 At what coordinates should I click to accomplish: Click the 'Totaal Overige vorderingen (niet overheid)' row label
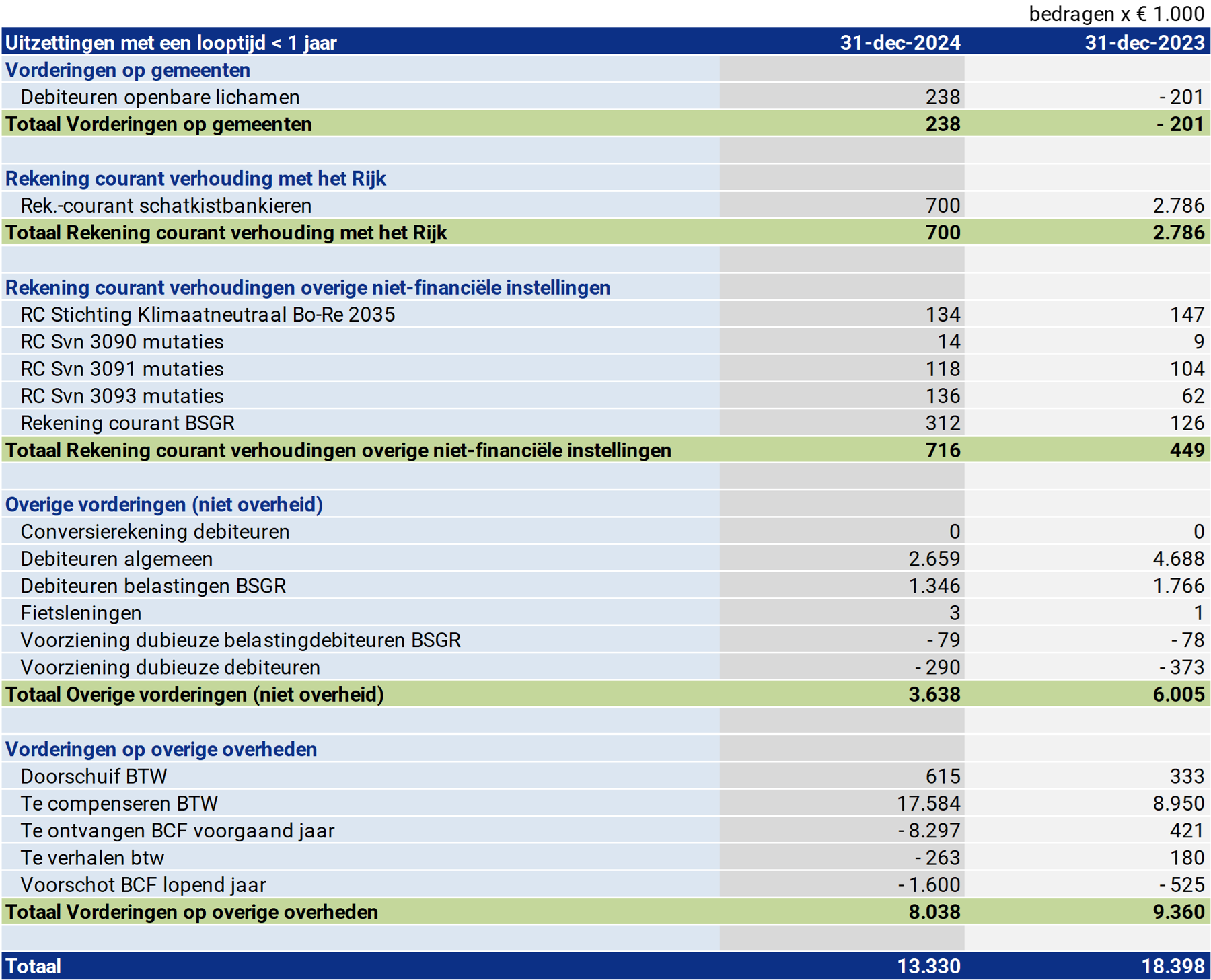194,694
